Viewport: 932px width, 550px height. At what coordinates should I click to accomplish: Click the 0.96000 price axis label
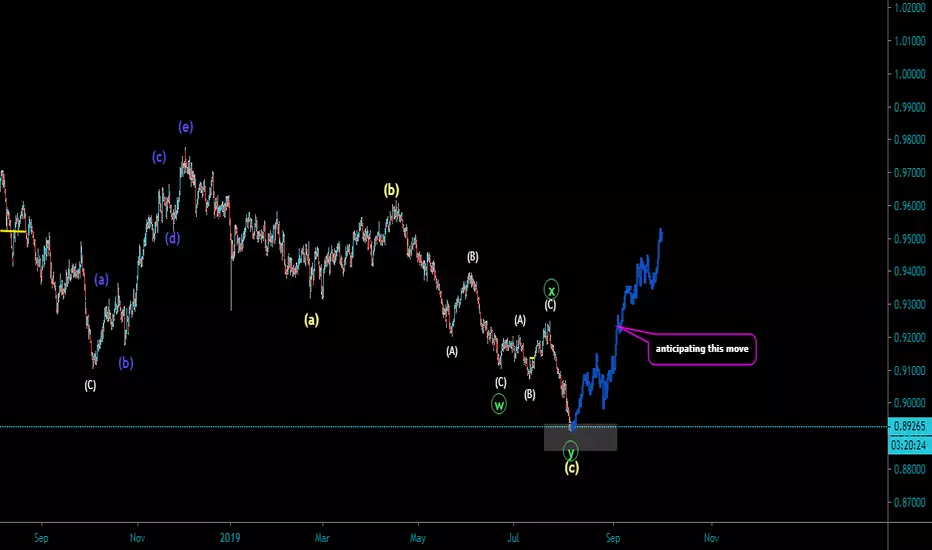point(909,206)
